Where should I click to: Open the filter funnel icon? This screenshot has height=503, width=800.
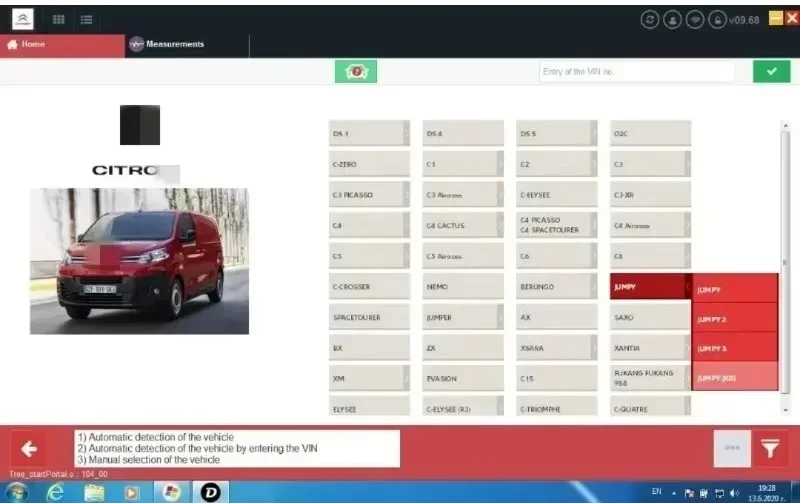pos(770,448)
